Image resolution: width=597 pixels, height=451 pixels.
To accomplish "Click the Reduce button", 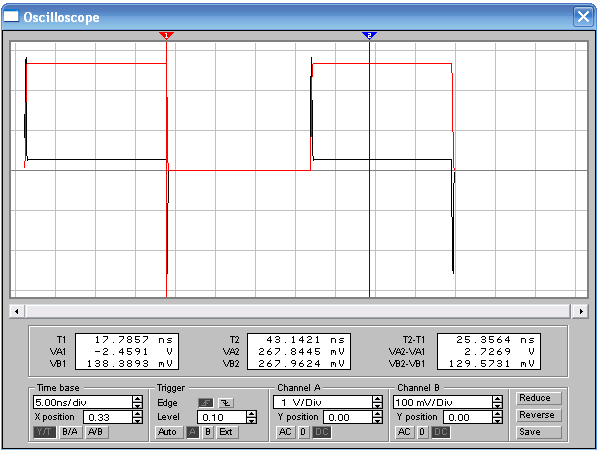I will (x=538, y=398).
